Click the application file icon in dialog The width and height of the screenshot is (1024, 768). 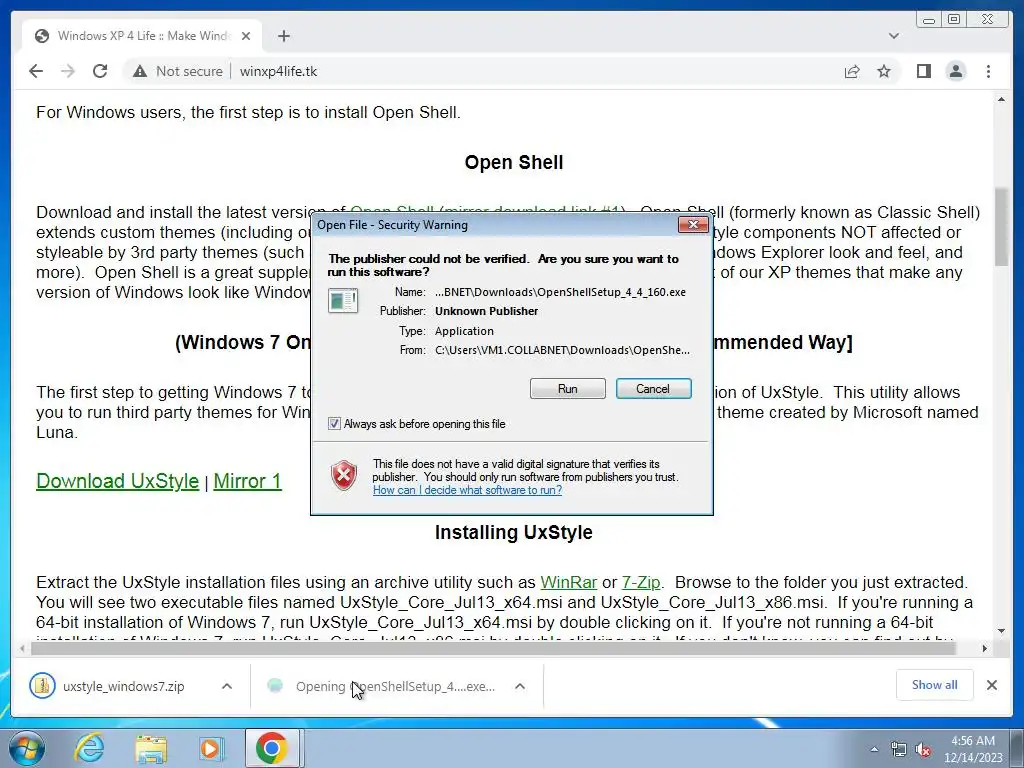[x=343, y=300]
